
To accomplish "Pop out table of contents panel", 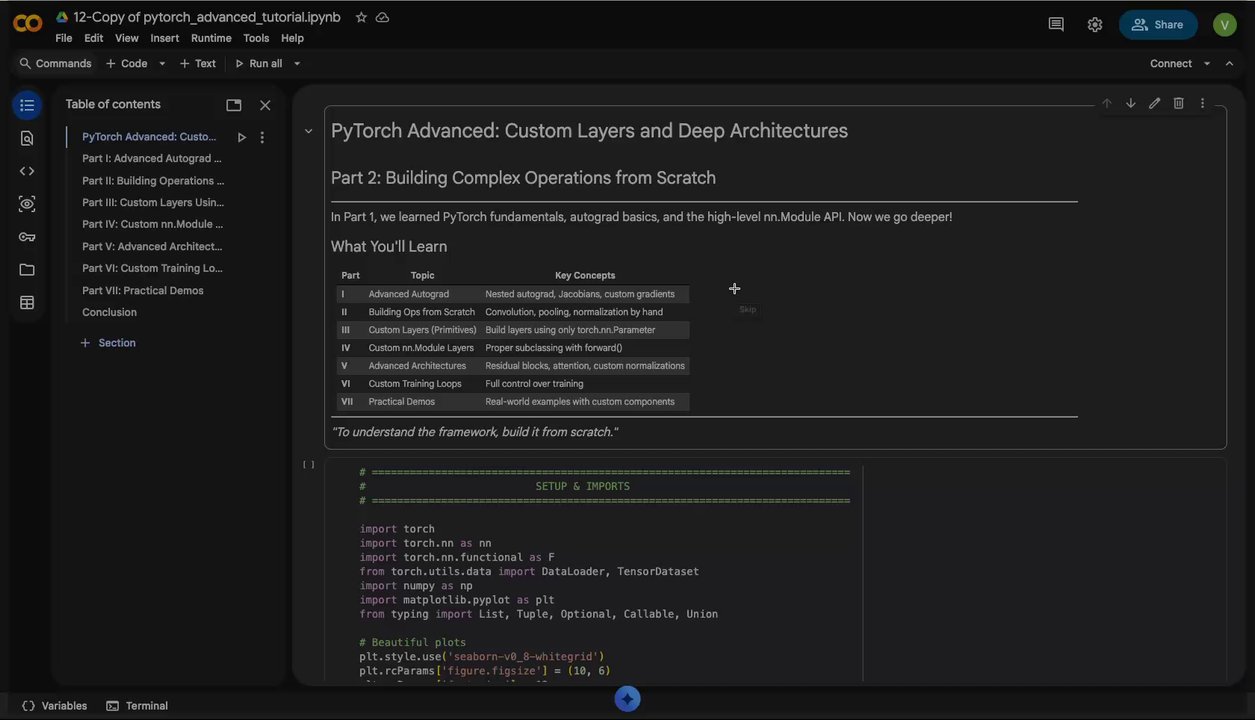I will [x=234, y=105].
